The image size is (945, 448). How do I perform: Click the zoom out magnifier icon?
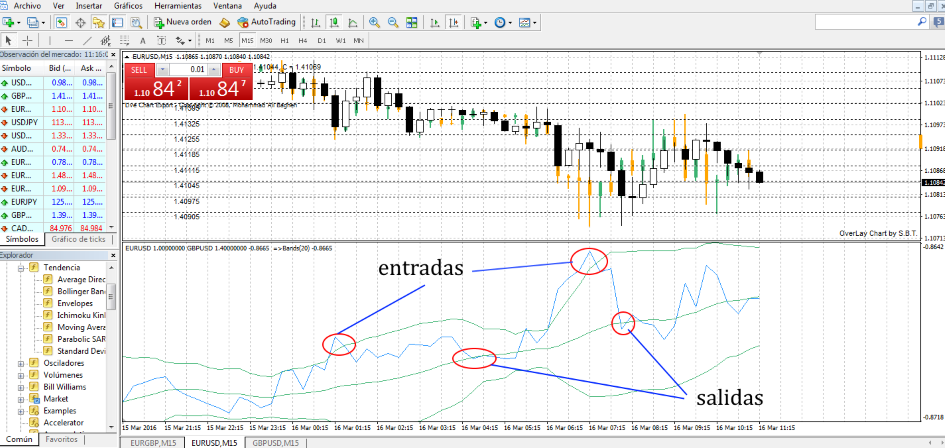click(391, 22)
